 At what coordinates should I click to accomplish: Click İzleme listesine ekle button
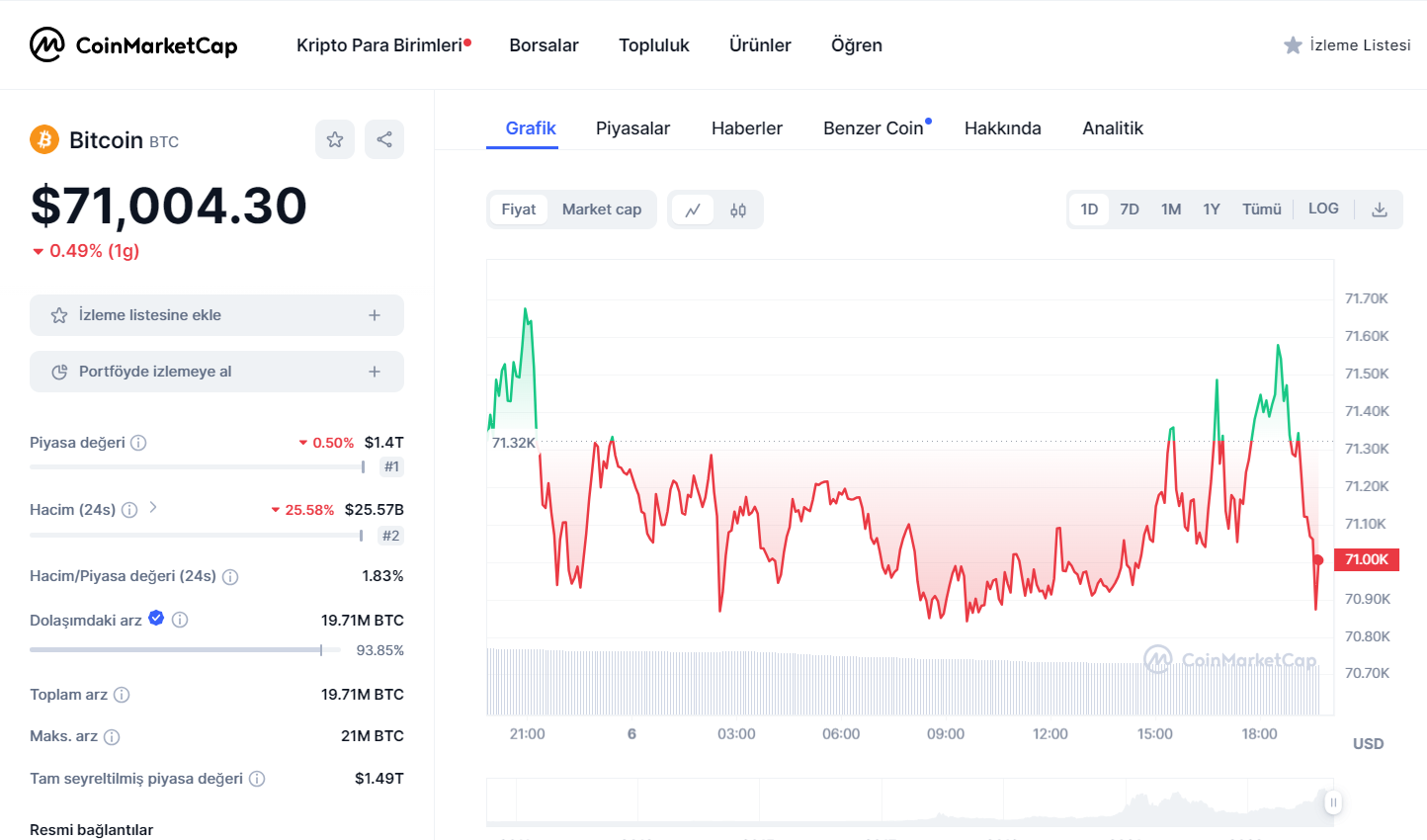pos(216,315)
